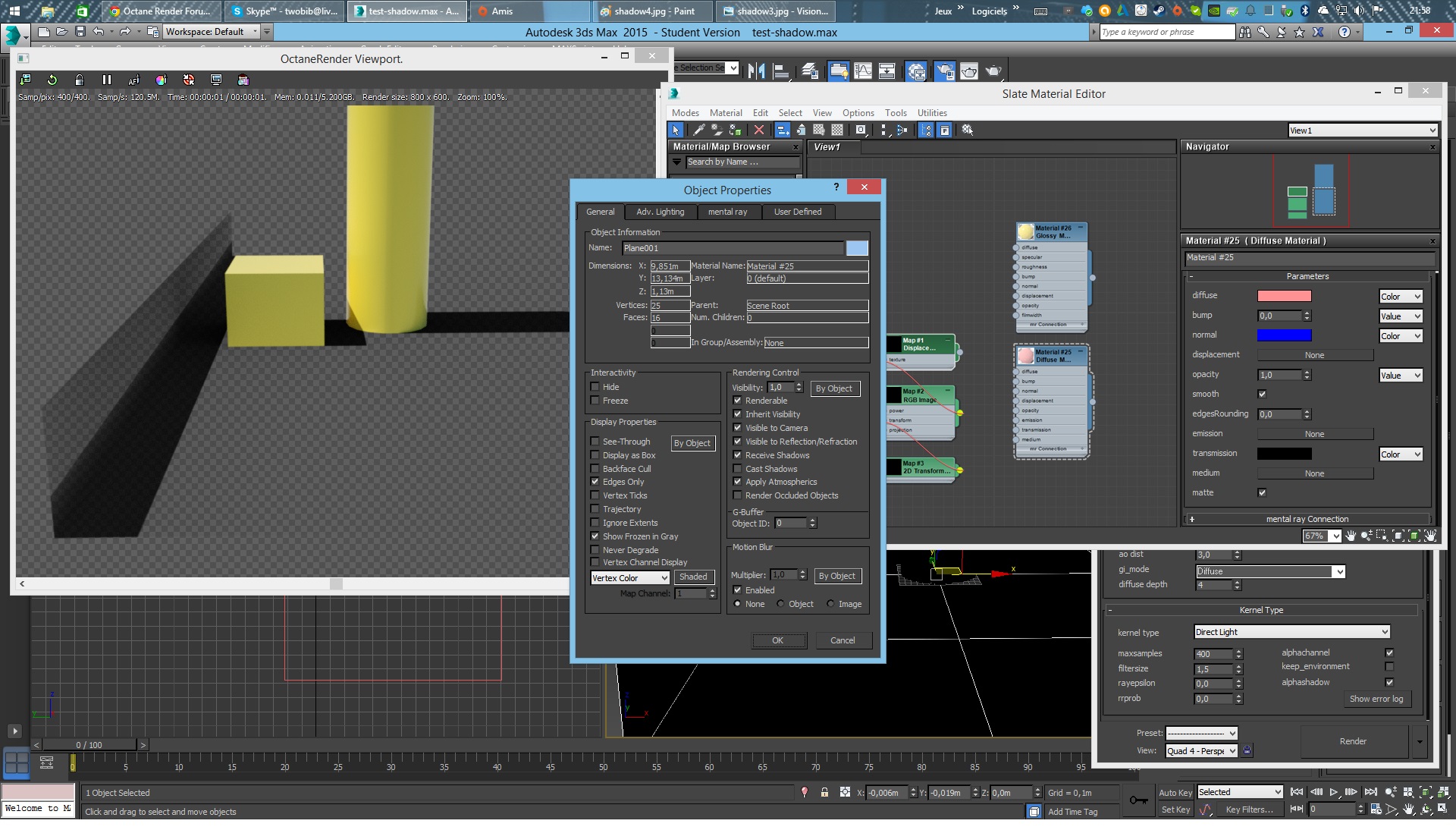The width and height of the screenshot is (1456, 830).
Task: Click the restart render refresh icon
Action: tap(52, 80)
